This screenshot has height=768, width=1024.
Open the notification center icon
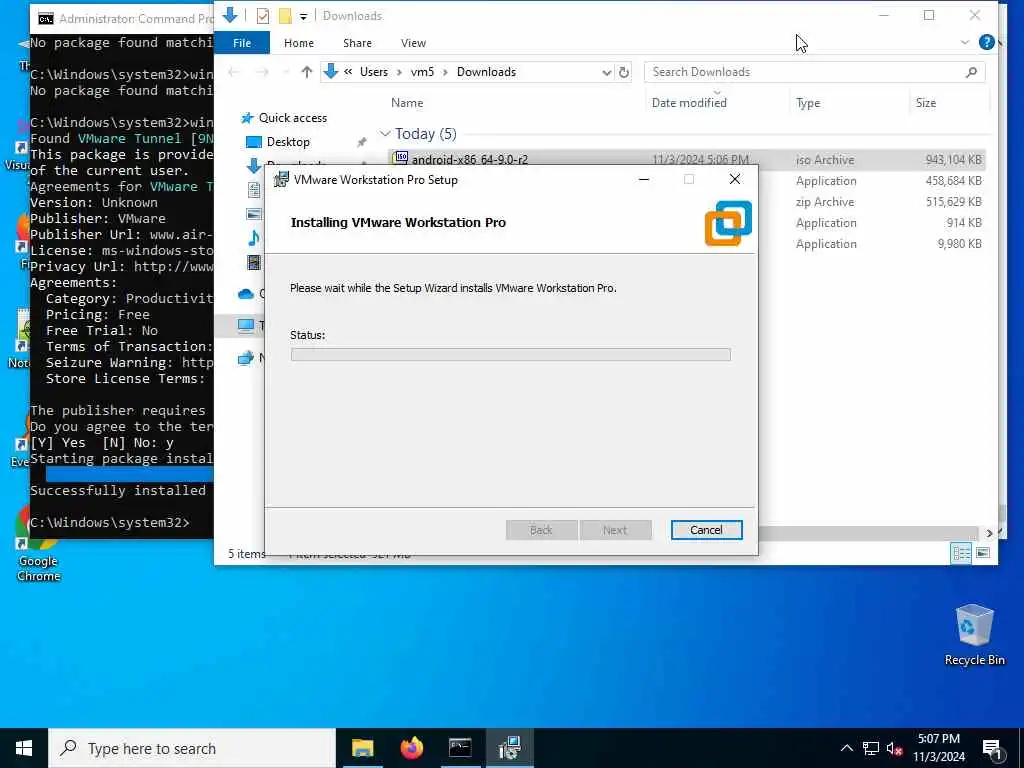click(993, 749)
